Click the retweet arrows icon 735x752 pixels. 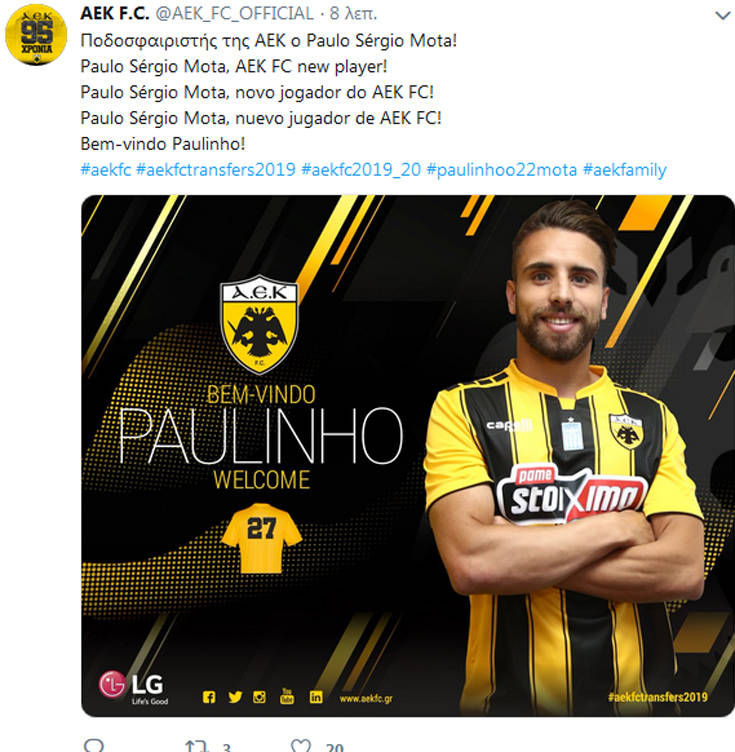click(x=197, y=746)
